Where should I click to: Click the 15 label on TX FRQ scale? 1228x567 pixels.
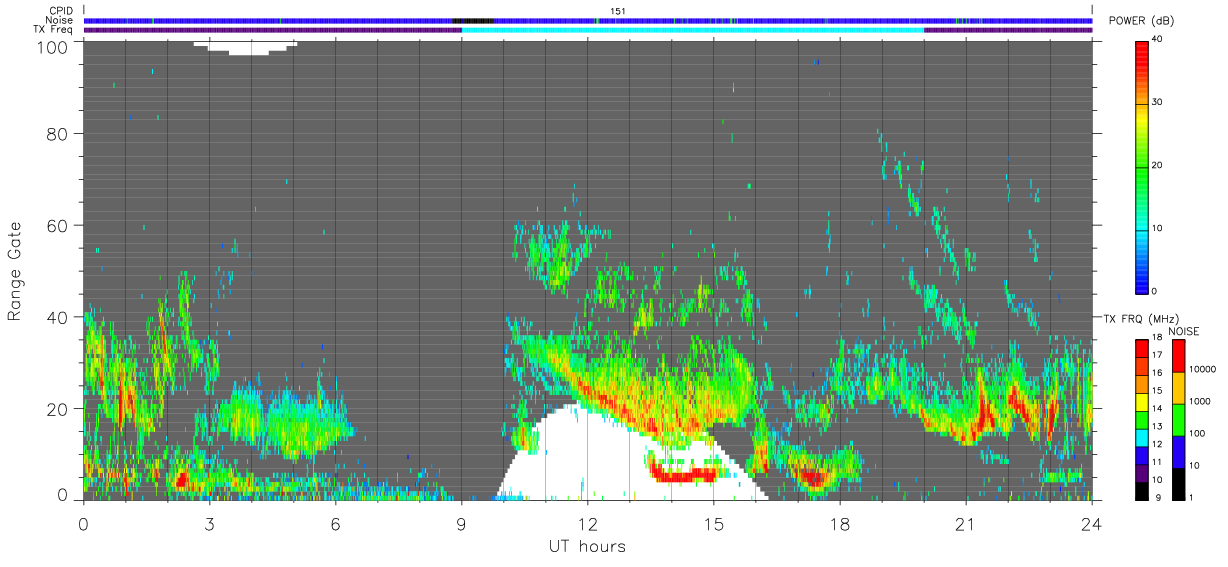(1157, 390)
